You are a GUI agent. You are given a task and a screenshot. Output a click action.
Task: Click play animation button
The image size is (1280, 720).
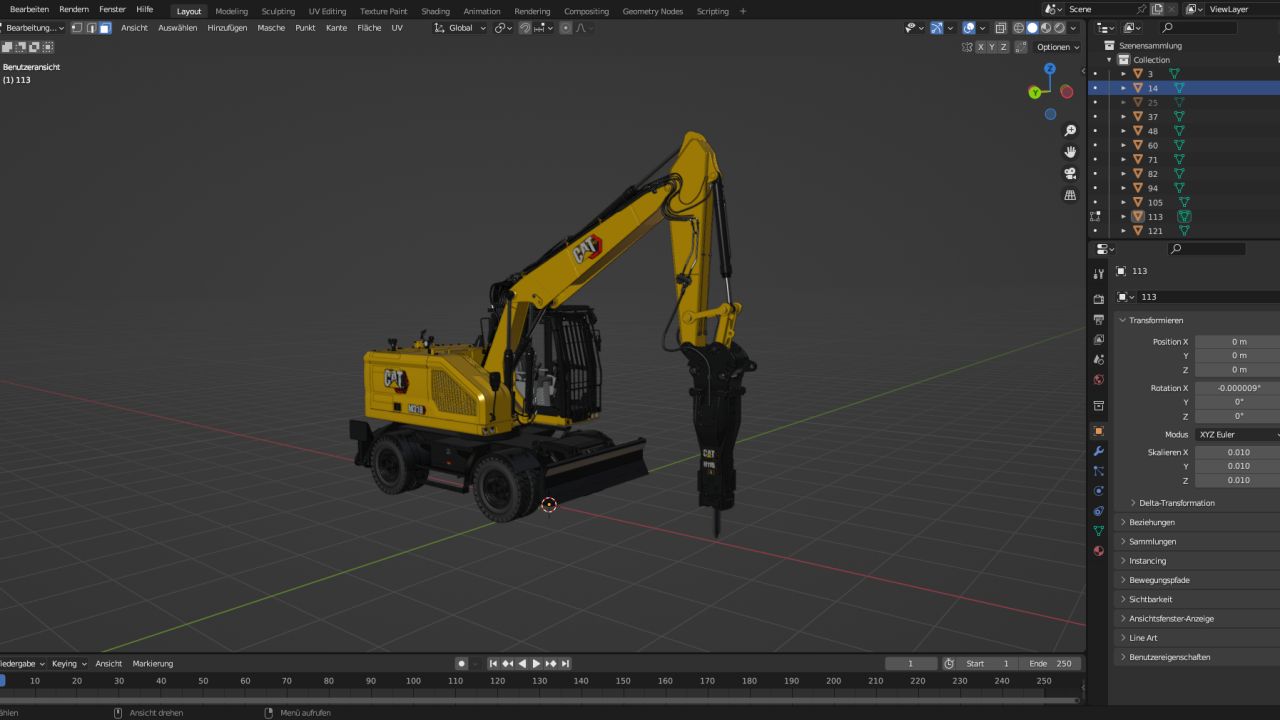[536, 663]
